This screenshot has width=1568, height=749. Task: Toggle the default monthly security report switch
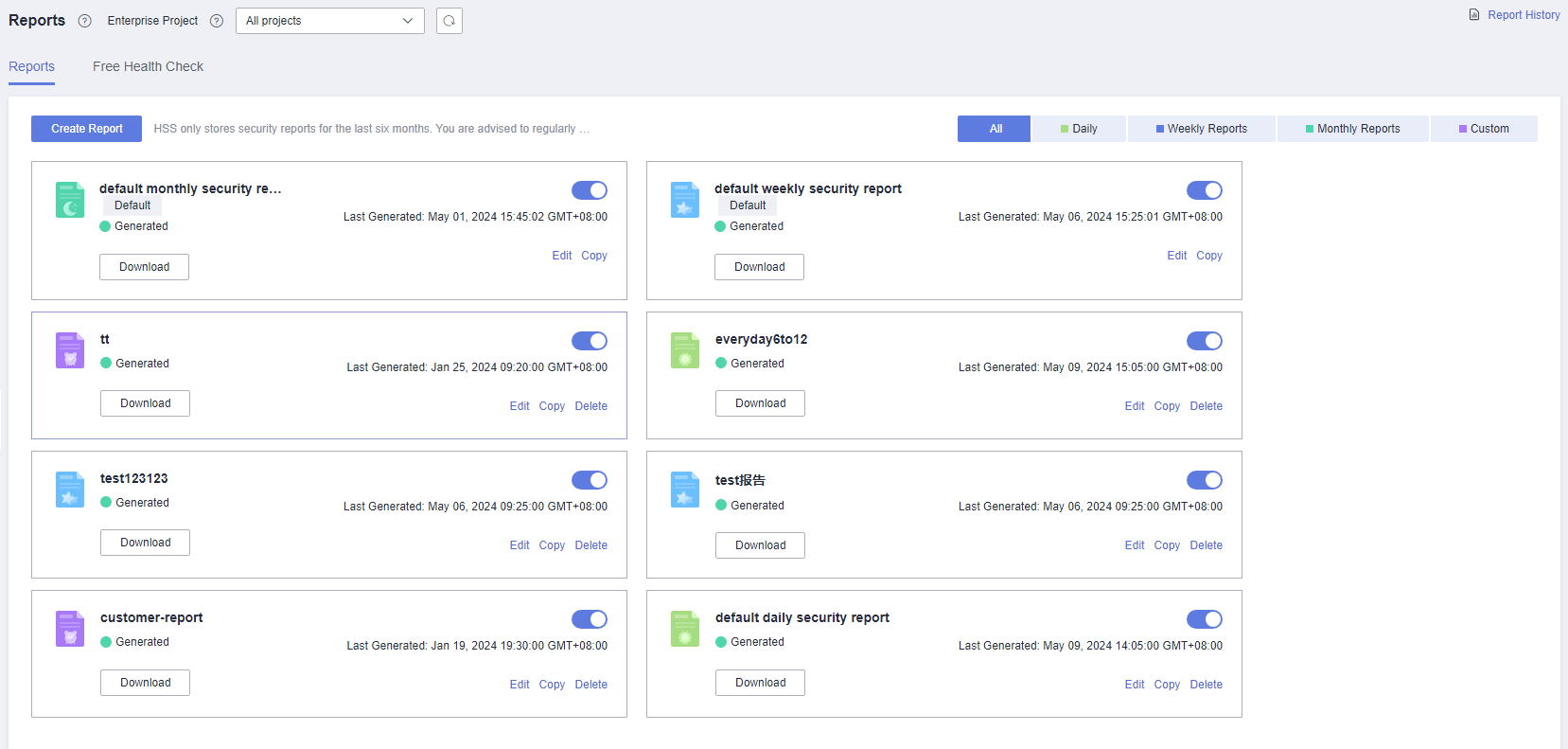point(590,190)
